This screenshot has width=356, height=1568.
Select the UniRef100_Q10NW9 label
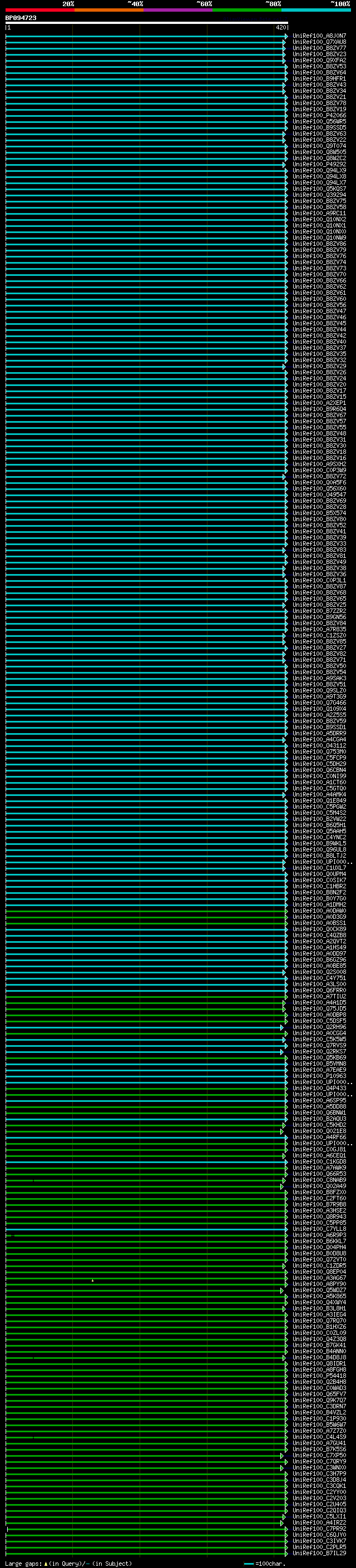coord(319,238)
